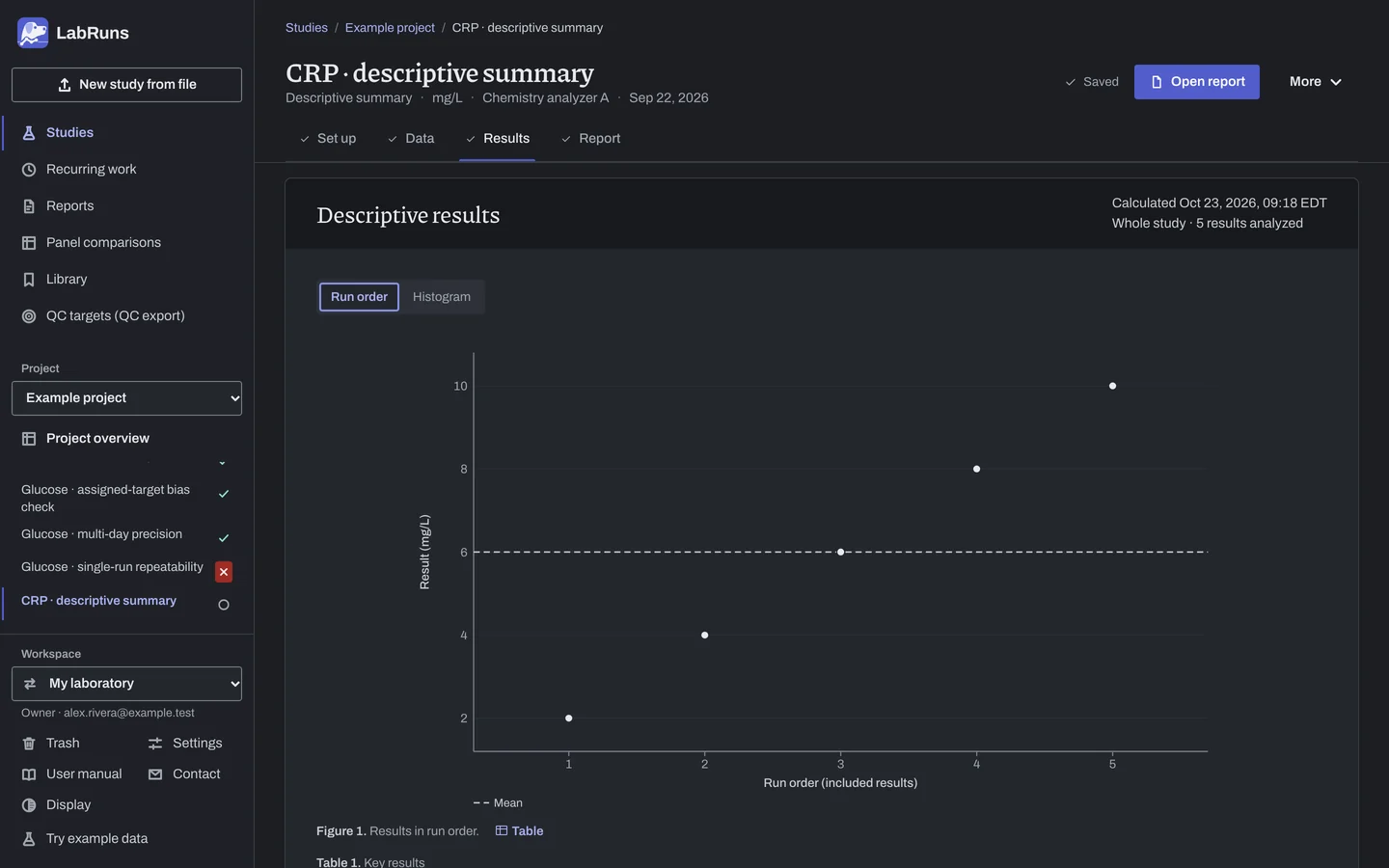
Task: Follow the Example project breadcrumb link
Action: click(390, 28)
